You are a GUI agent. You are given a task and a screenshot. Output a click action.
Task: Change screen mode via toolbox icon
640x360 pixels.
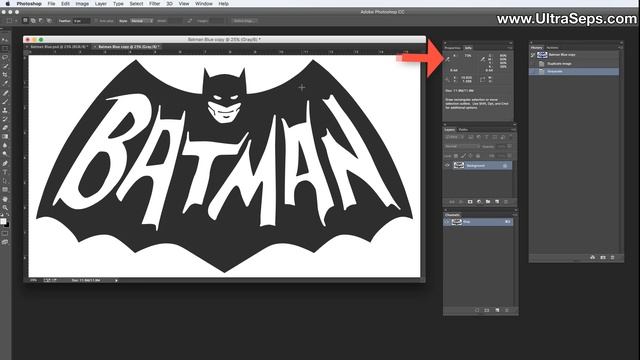coord(5,242)
